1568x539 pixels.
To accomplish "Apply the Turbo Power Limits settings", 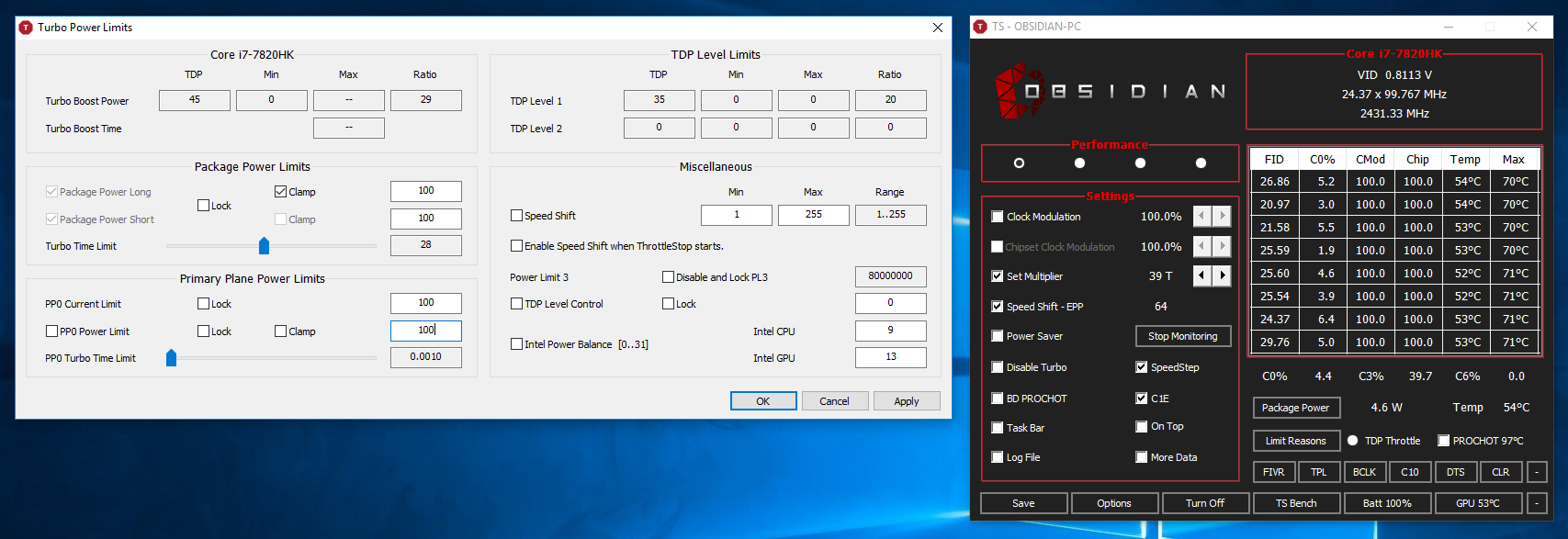I will pyautogui.click(x=907, y=401).
